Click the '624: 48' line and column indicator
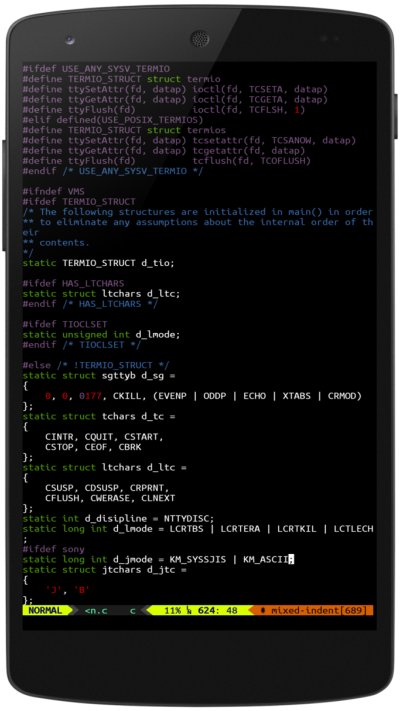The width and height of the screenshot is (400, 711). coord(218,610)
